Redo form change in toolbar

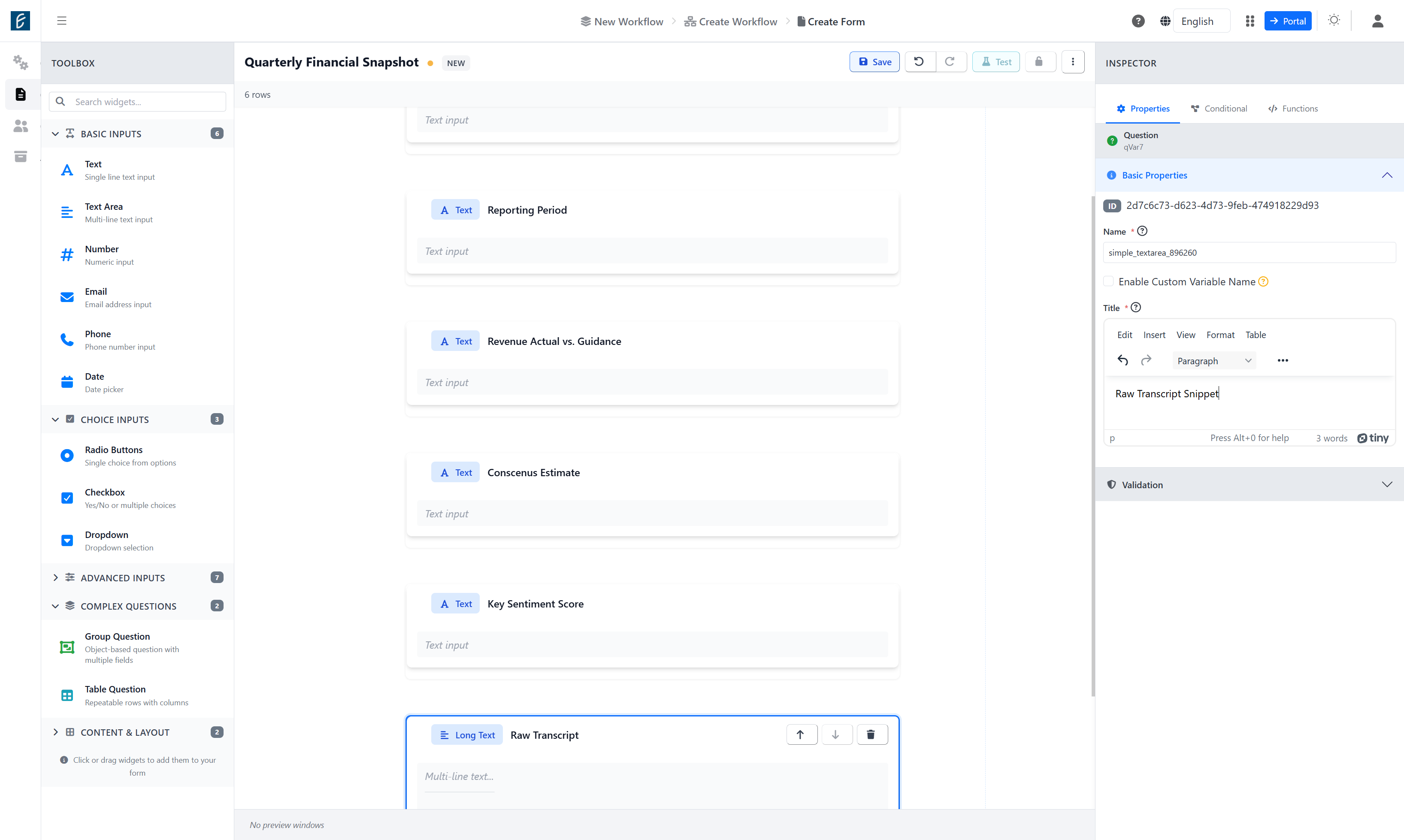pos(950,62)
